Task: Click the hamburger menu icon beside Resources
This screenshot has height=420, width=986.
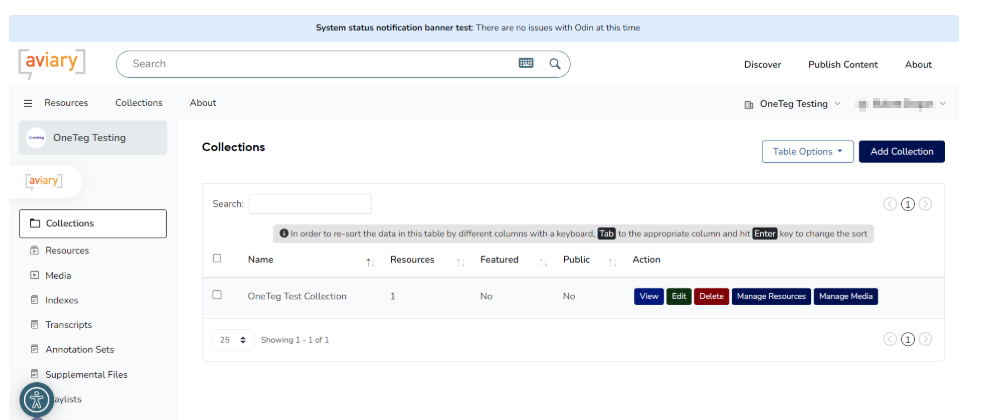Action: [x=28, y=103]
